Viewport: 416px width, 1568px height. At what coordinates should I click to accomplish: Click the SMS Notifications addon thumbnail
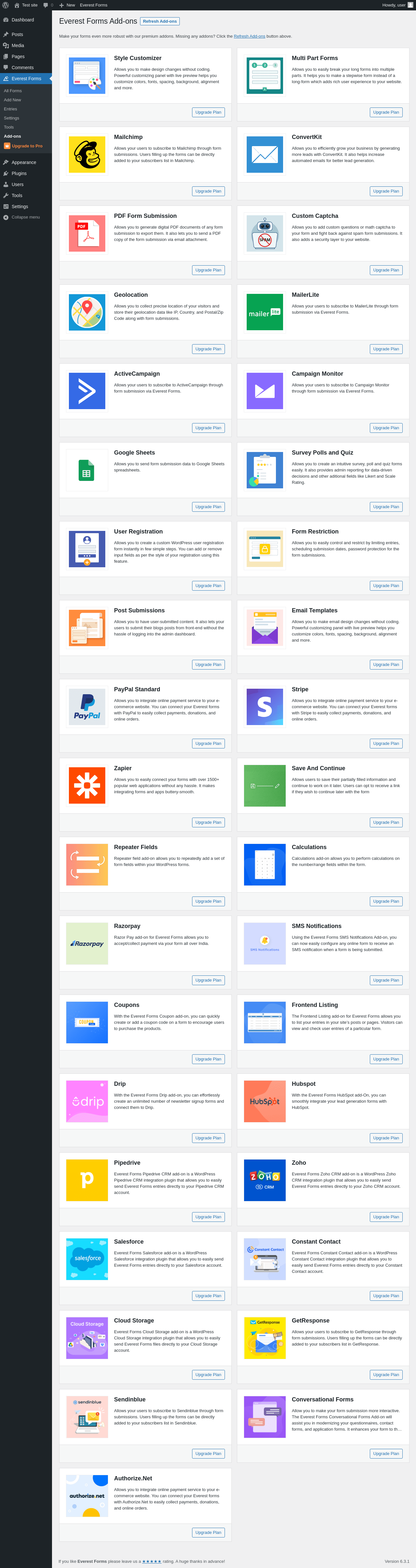pos(265,944)
